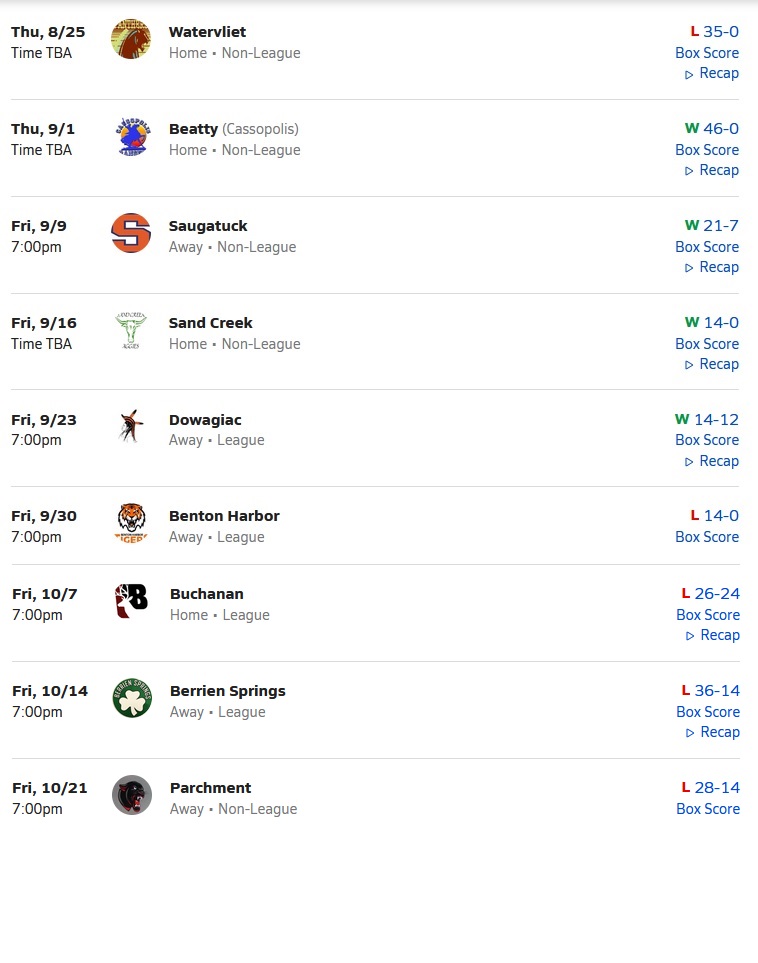Click the Dowagiac team name
Viewport: 758px width, 963px height.
[205, 420]
